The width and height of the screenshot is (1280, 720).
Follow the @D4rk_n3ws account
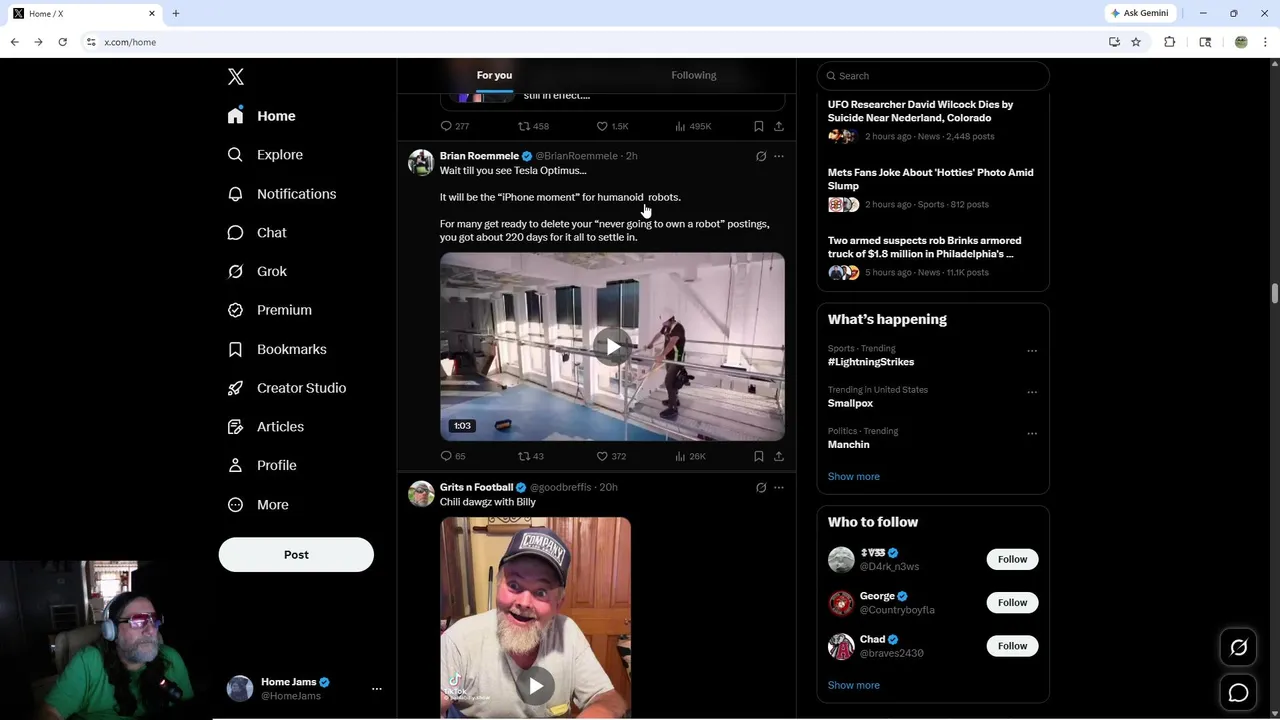click(1012, 560)
